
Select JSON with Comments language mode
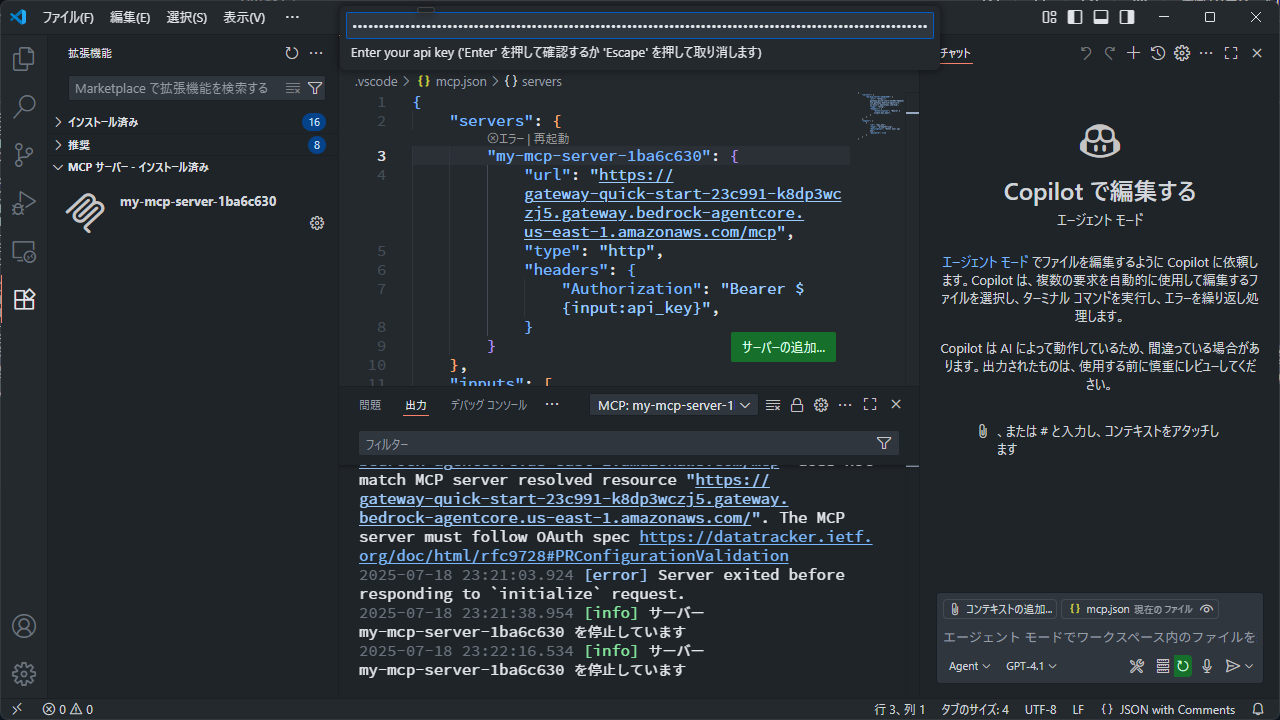pyautogui.click(x=1177, y=709)
